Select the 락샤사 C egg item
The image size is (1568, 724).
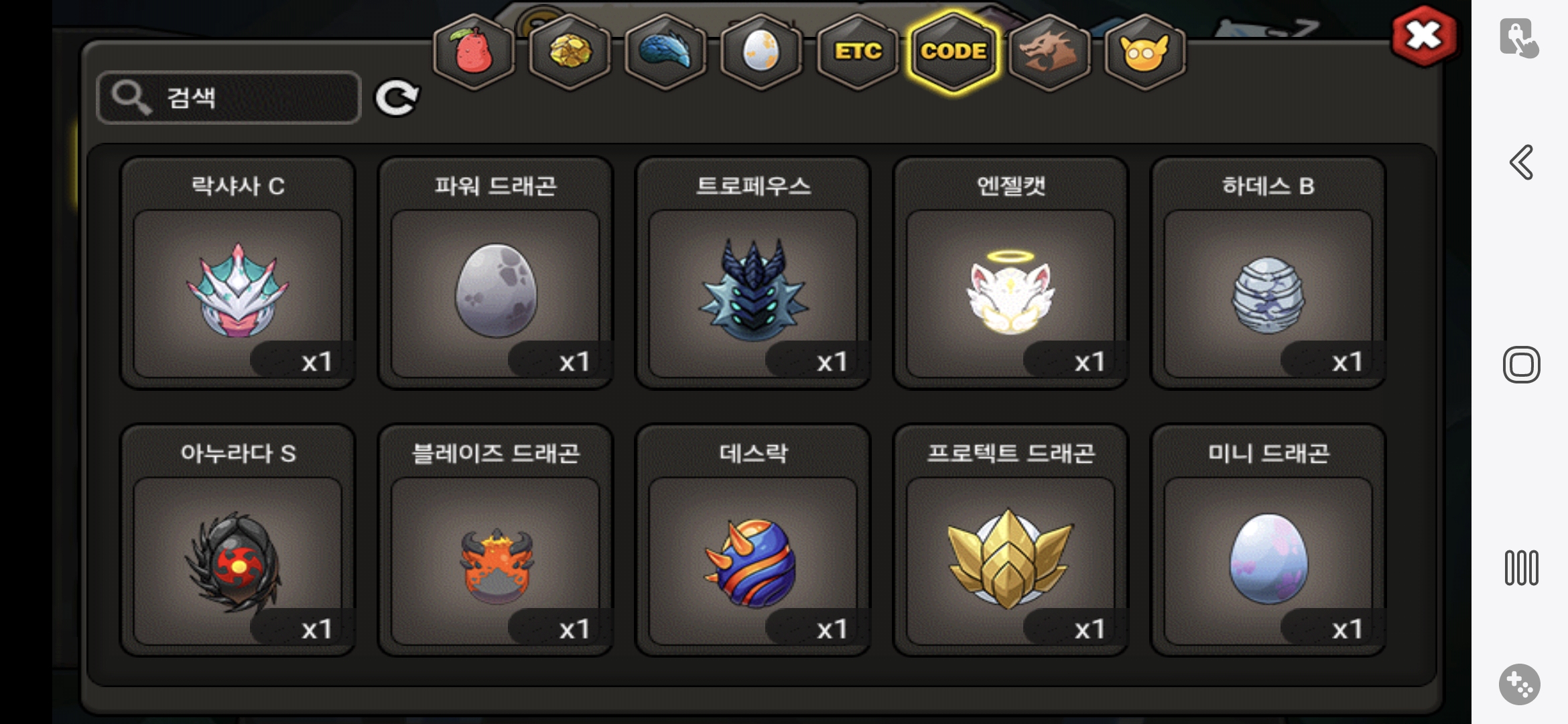(238, 273)
